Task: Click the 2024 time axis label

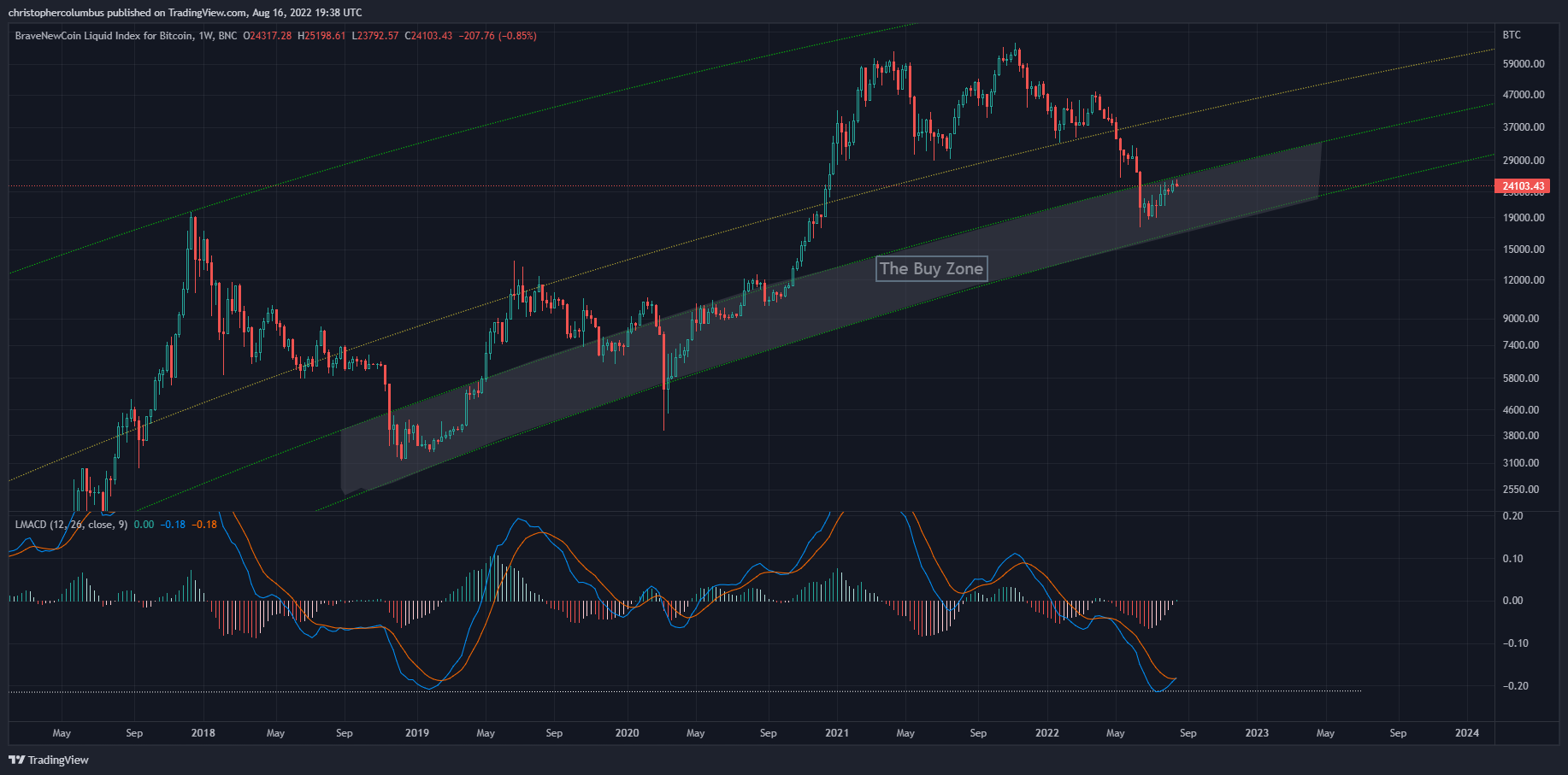Action: (x=1467, y=733)
